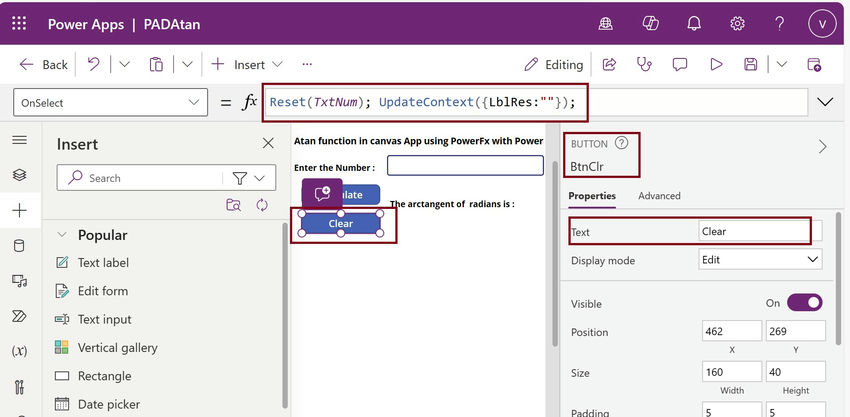This screenshot has height=417, width=850.
Task: Open the undo dropdown arrow
Action: tap(124, 65)
